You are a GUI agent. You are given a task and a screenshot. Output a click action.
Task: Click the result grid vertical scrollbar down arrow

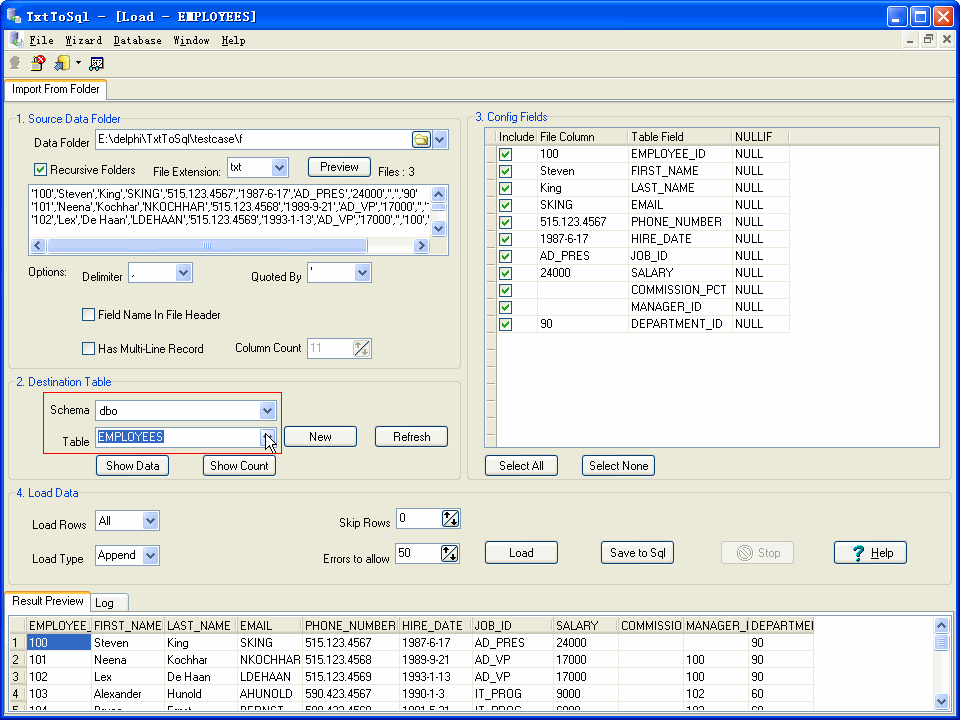click(x=942, y=702)
